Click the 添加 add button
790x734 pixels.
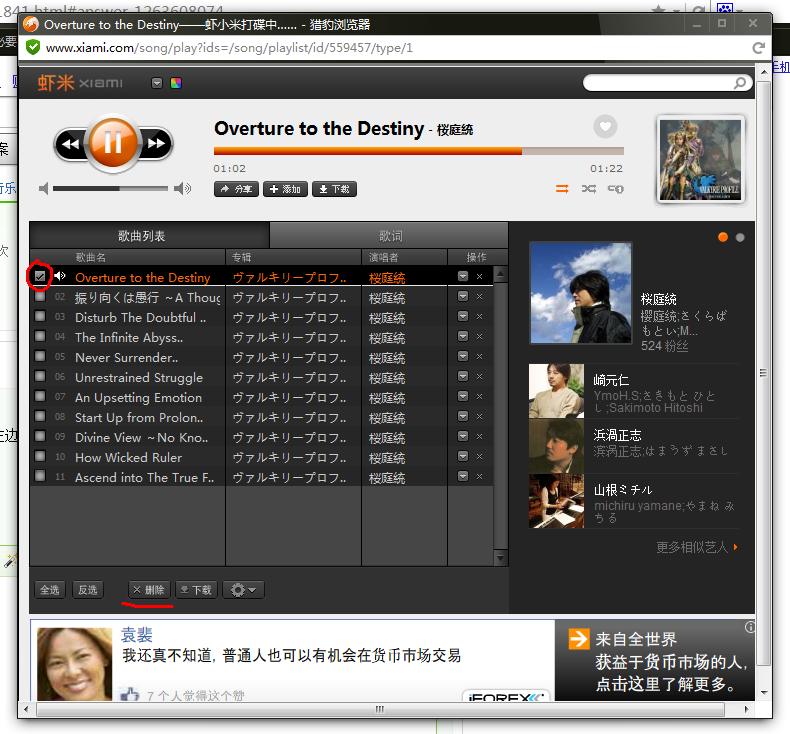pos(285,189)
